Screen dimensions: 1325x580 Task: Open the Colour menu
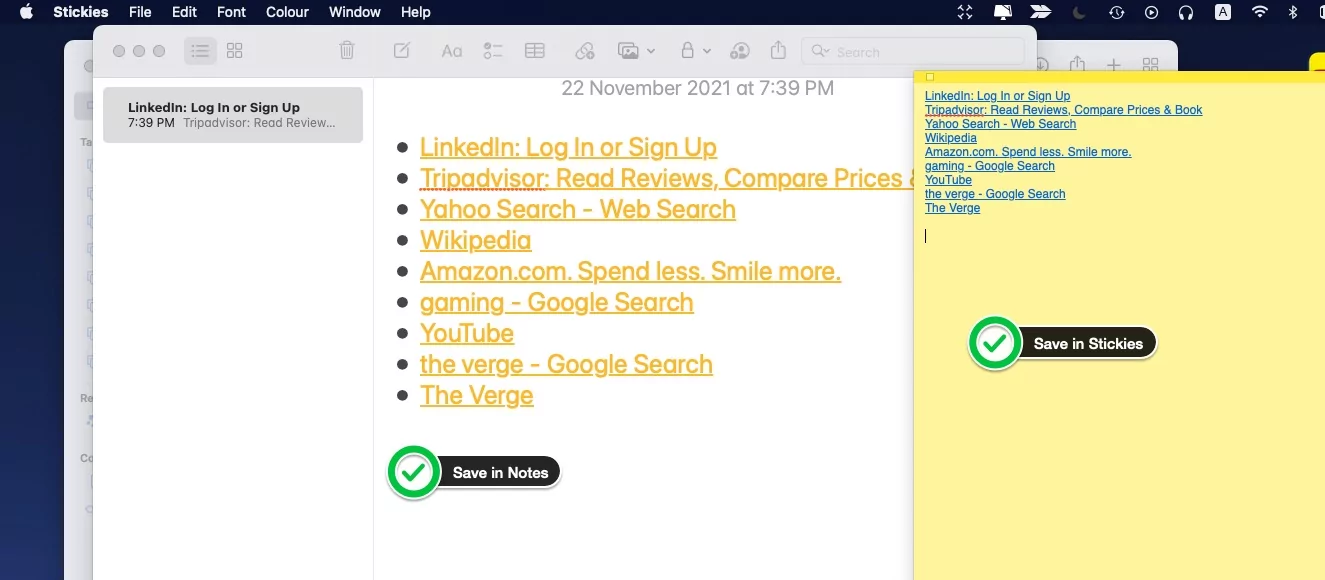tap(288, 12)
